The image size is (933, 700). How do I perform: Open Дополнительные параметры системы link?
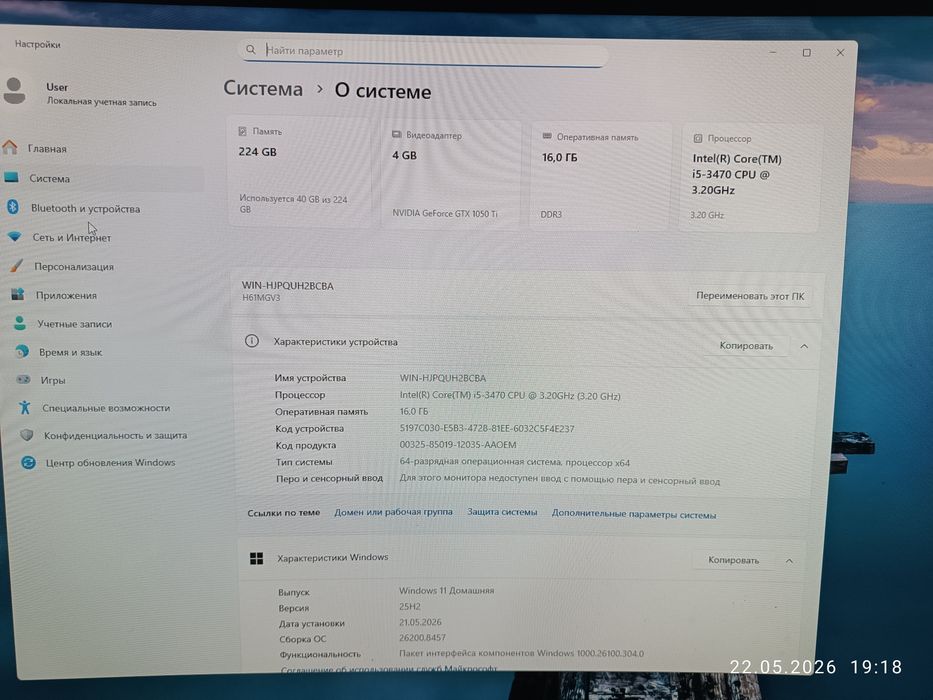pos(634,514)
